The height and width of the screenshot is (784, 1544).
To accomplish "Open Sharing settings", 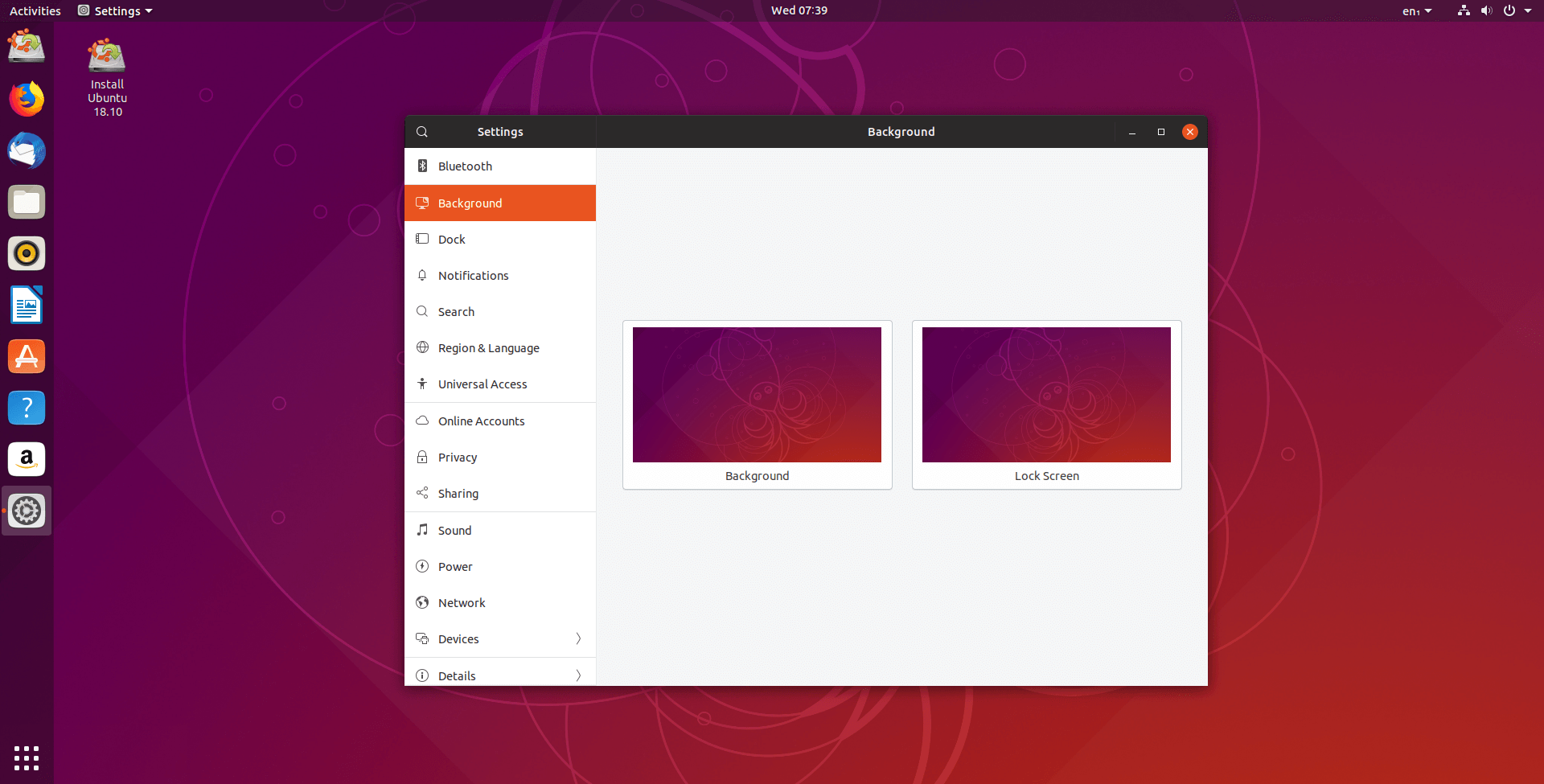I will pos(500,493).
